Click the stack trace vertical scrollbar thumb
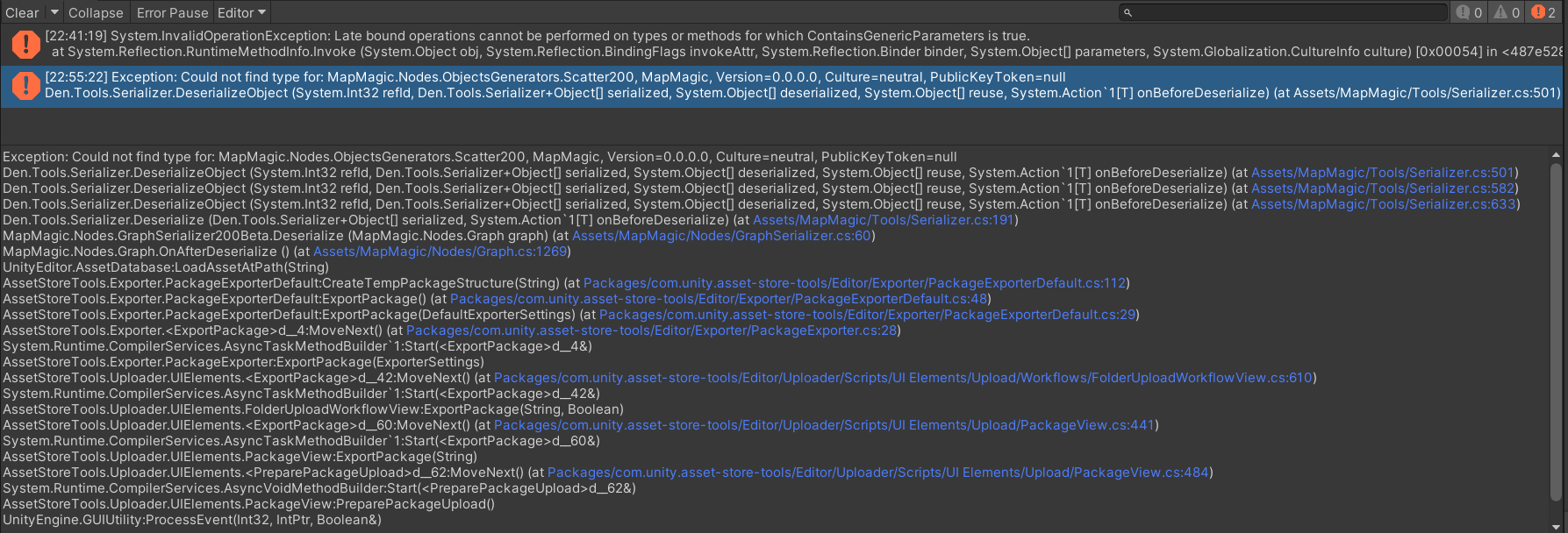Image resolution: width=1568 pixels, height=533 pixels. coord(1557,331)
